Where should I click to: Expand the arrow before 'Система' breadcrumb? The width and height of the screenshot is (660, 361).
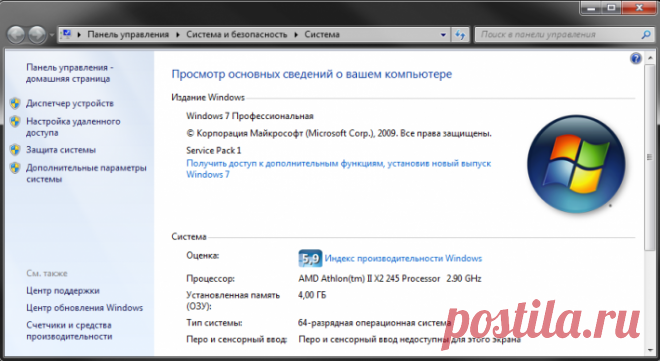(296, 35)
